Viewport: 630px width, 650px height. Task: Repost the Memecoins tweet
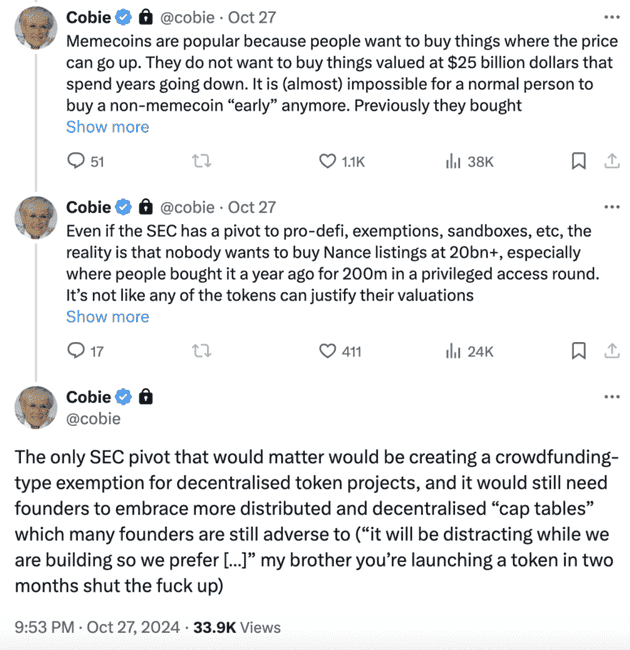[201, 161]
